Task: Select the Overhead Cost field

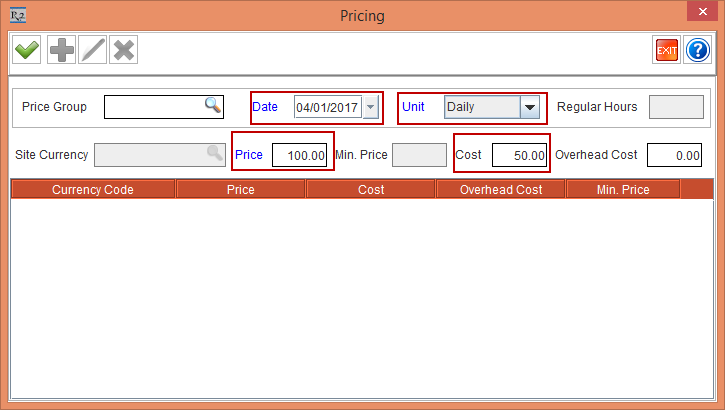Action: click(x=673, y=155)
